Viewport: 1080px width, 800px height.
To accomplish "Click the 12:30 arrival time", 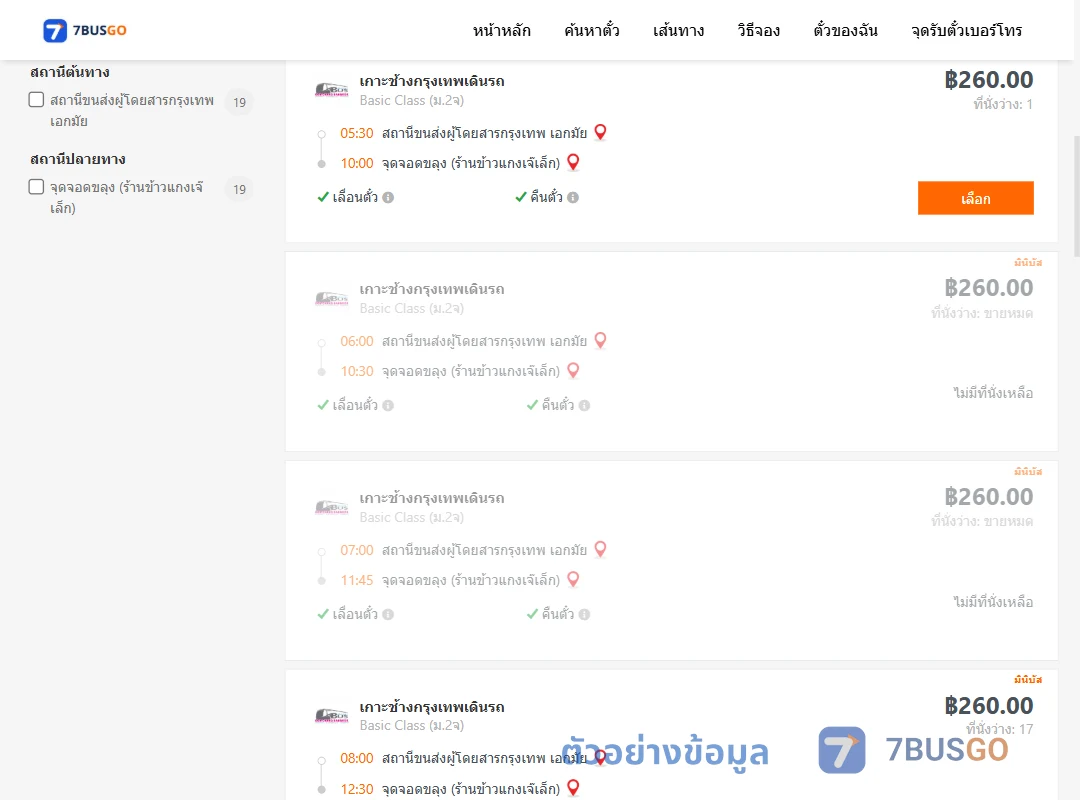I will coord(357,789).
